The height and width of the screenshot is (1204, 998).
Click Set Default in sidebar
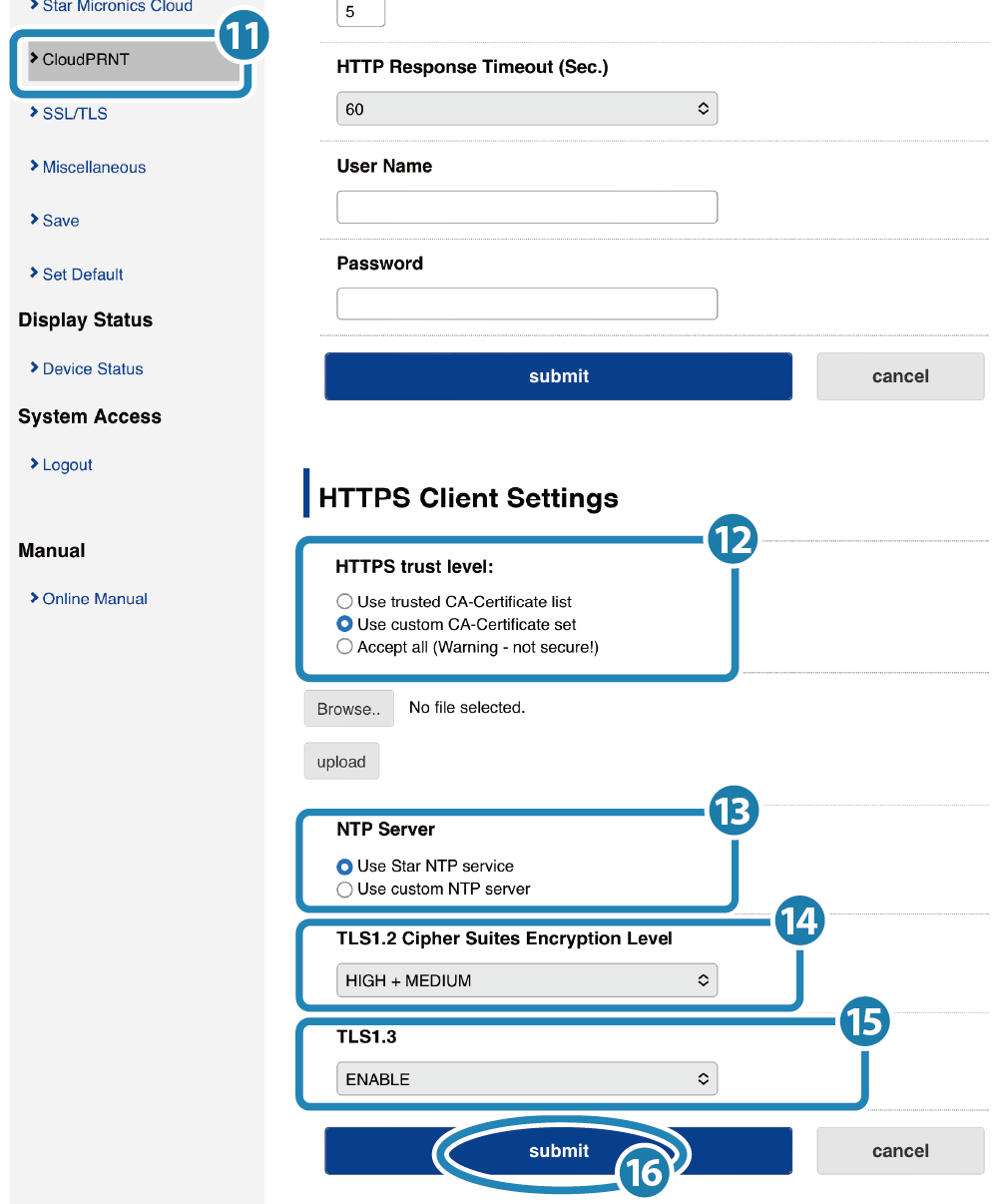click(83, 275)
